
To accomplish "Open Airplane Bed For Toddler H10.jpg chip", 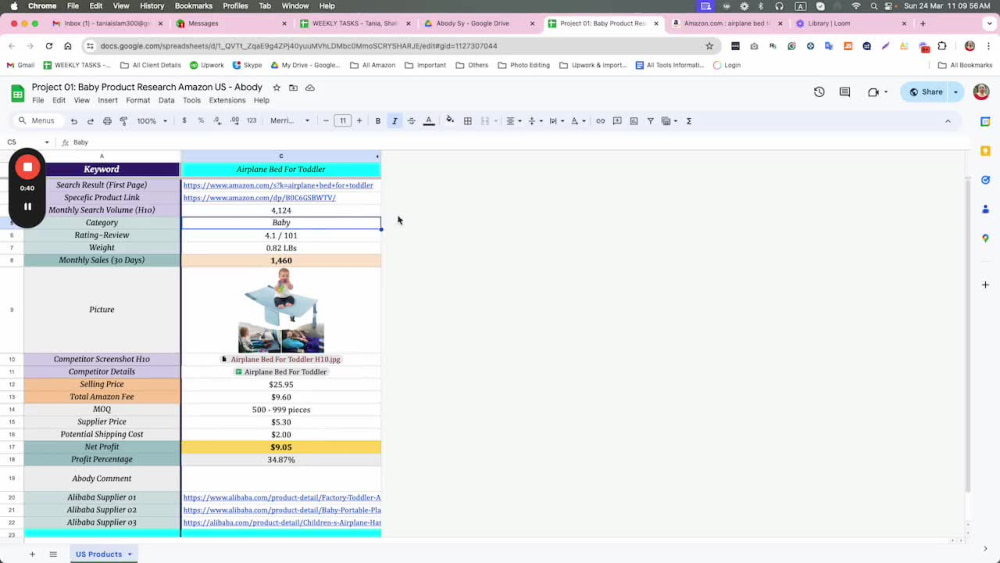I will click(281, 359).
